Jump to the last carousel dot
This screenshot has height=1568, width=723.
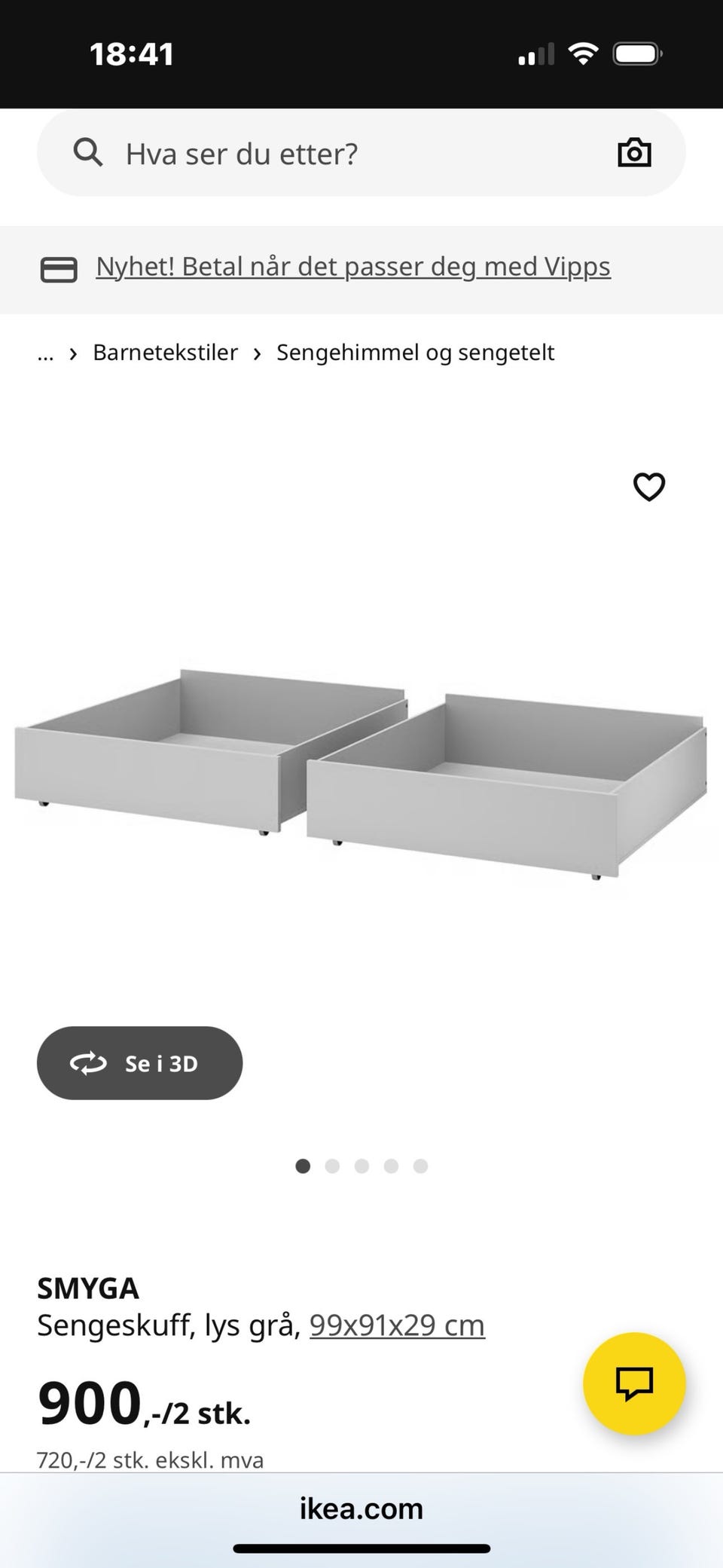coord(420,1166)
